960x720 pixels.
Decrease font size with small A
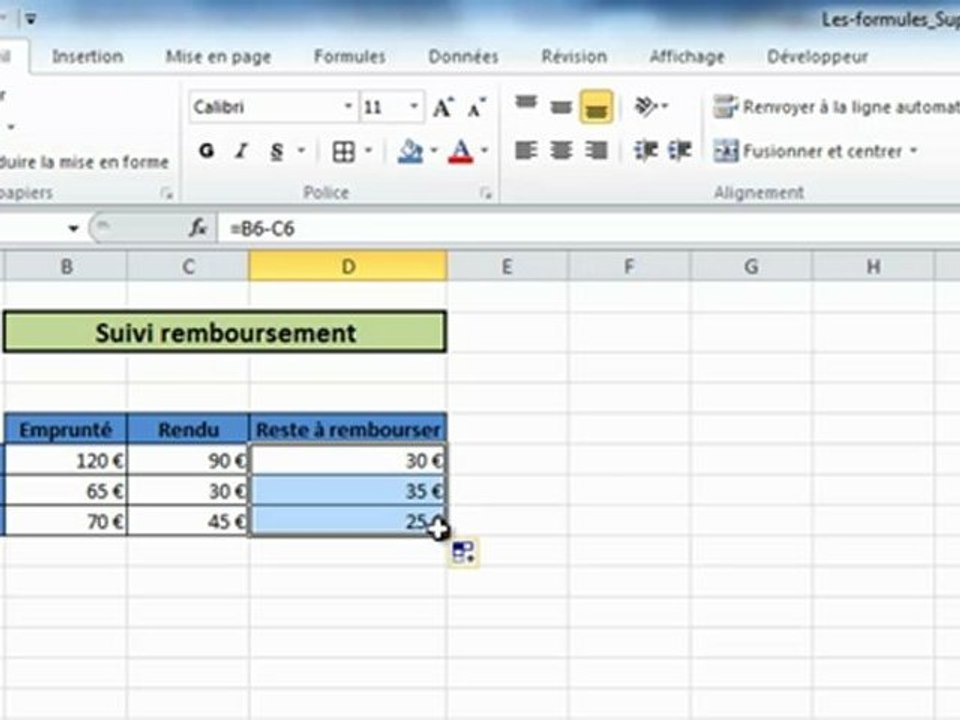coord(476,107)
